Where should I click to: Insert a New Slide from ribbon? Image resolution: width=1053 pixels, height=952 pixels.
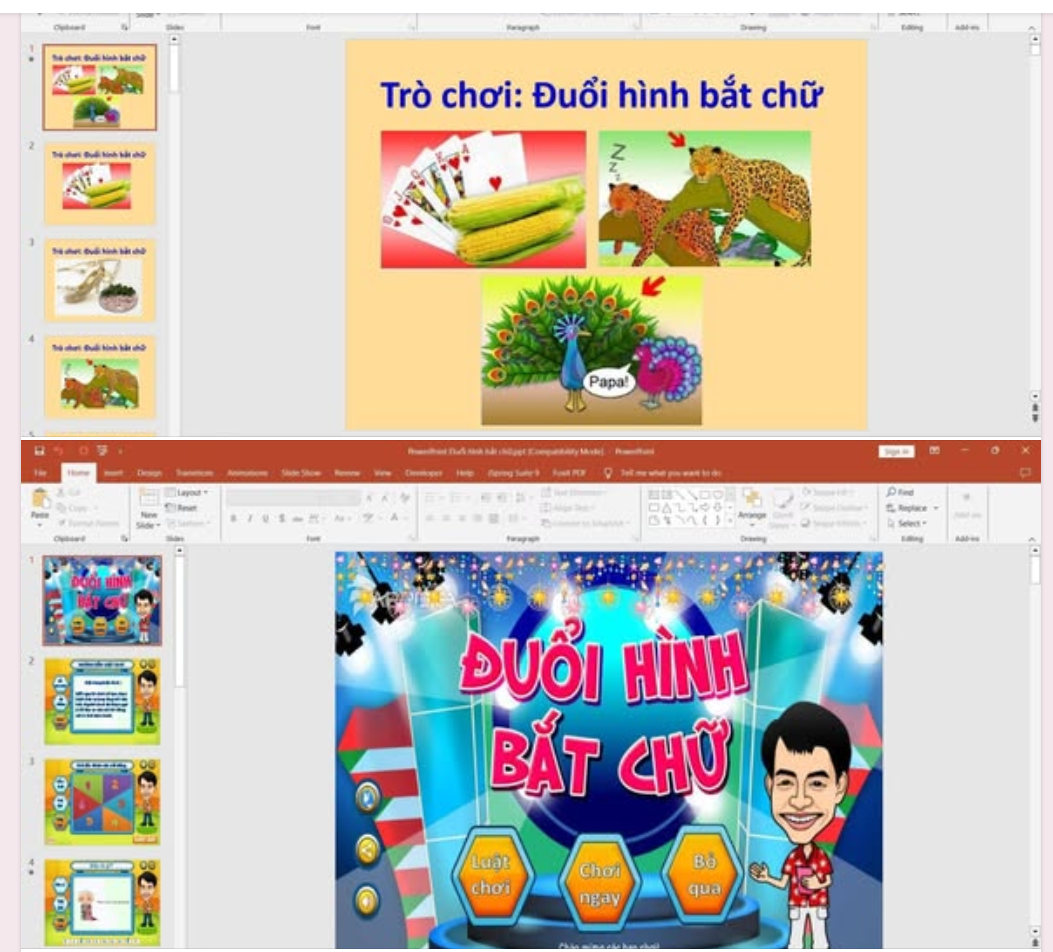(147, 507)
